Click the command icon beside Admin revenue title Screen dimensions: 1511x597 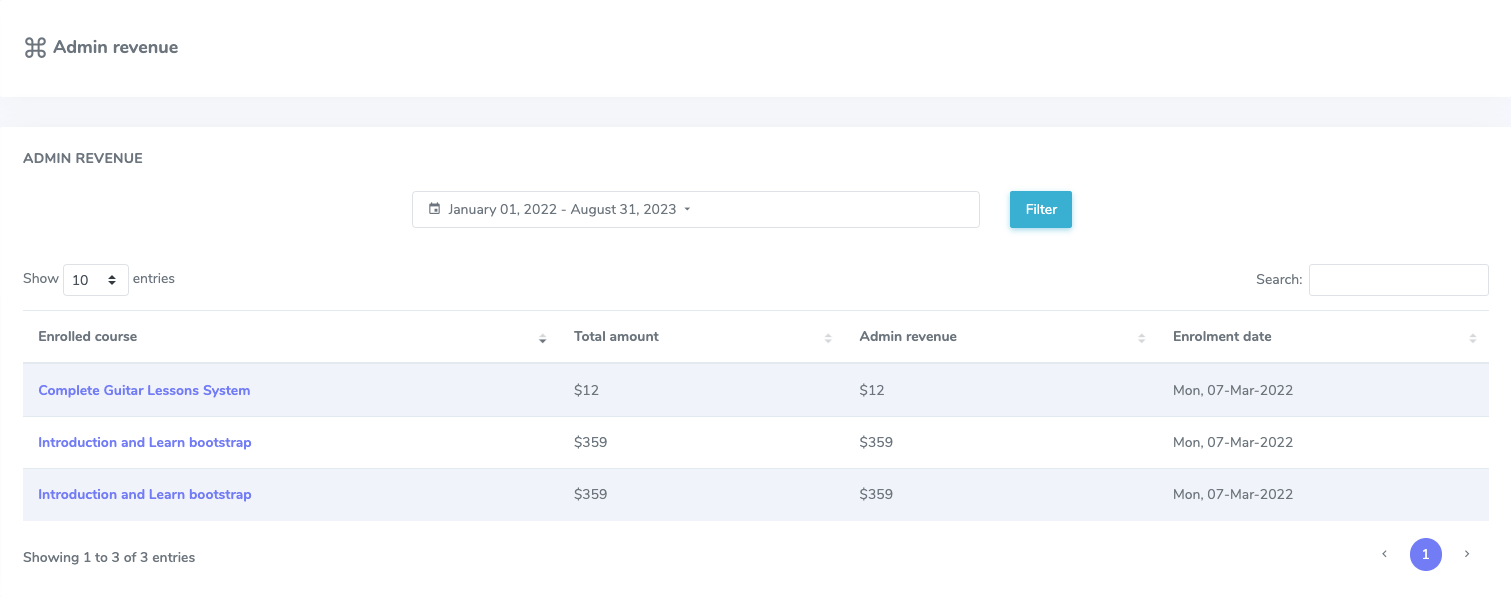click(x=35, y=48)
